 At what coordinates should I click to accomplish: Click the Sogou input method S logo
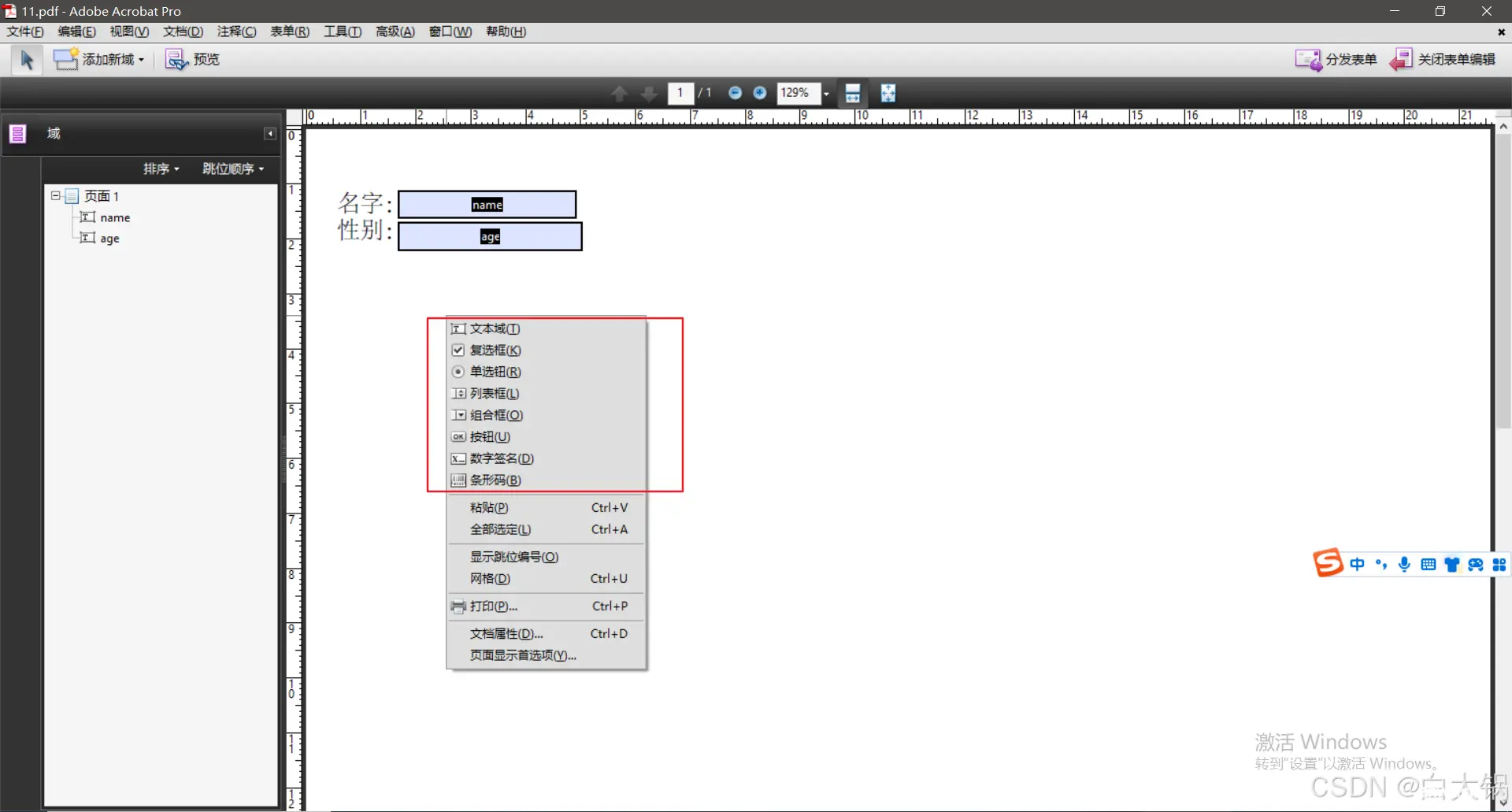click(1328, 563)
